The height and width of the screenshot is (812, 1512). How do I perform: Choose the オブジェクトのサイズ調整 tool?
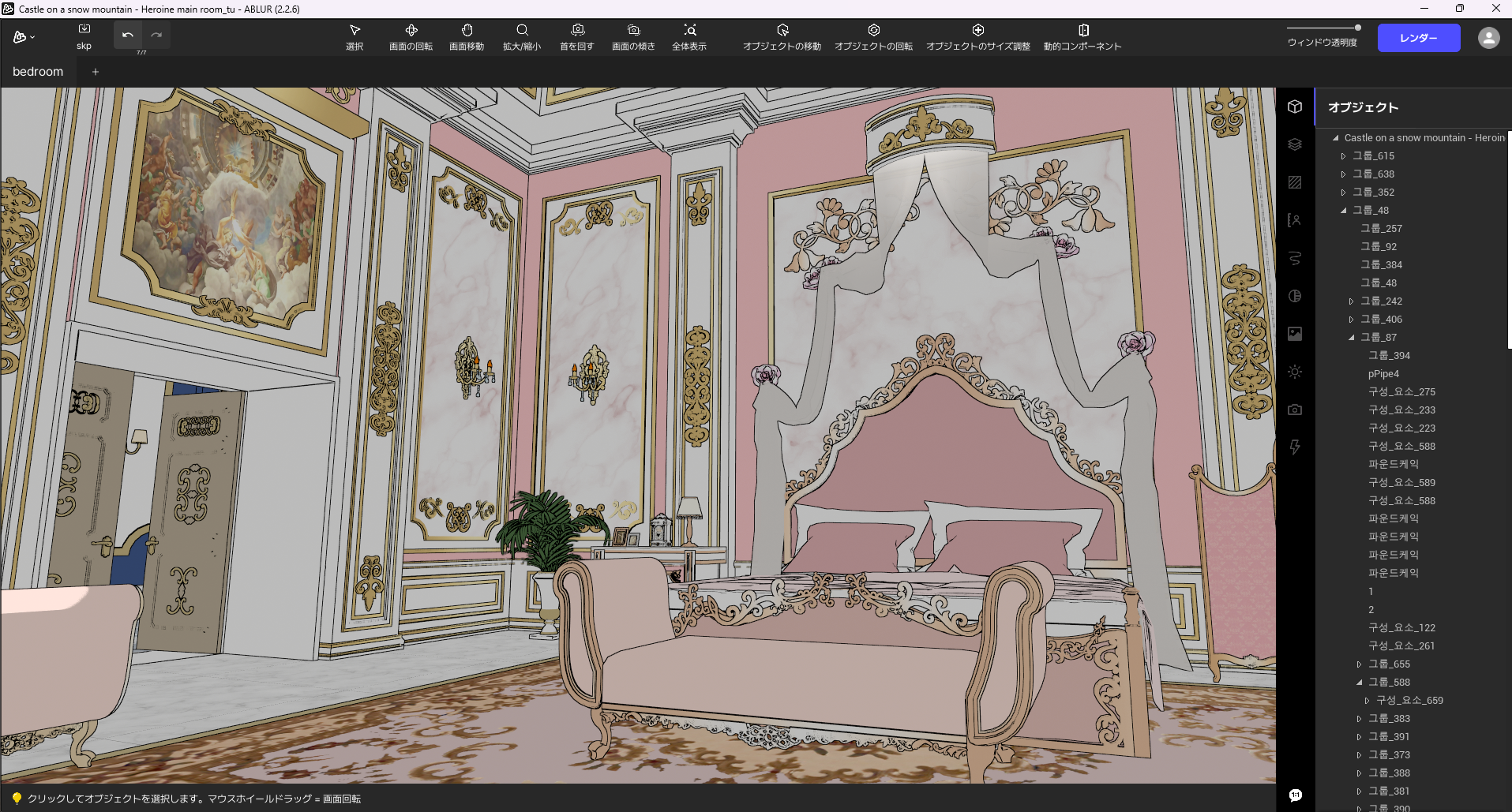978,36
